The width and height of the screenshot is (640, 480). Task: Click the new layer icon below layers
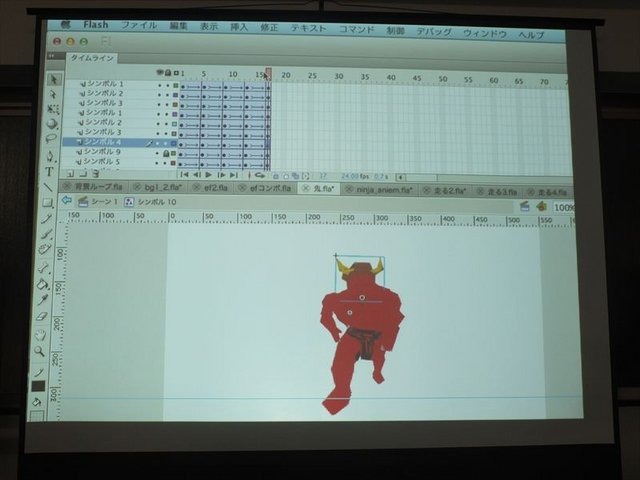pos(70,174)
